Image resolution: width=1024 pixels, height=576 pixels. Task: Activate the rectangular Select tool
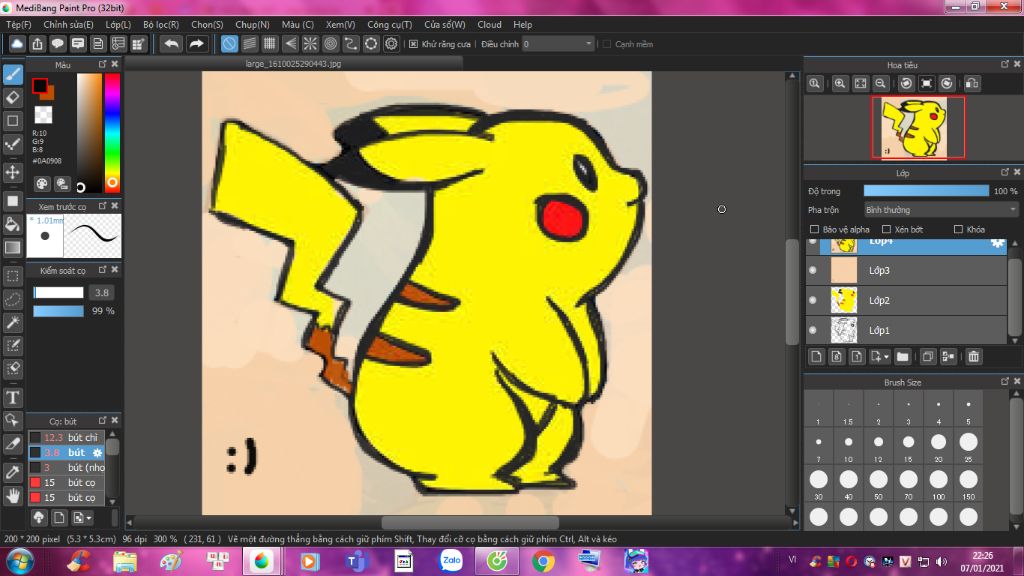click(x=13, y=276)
